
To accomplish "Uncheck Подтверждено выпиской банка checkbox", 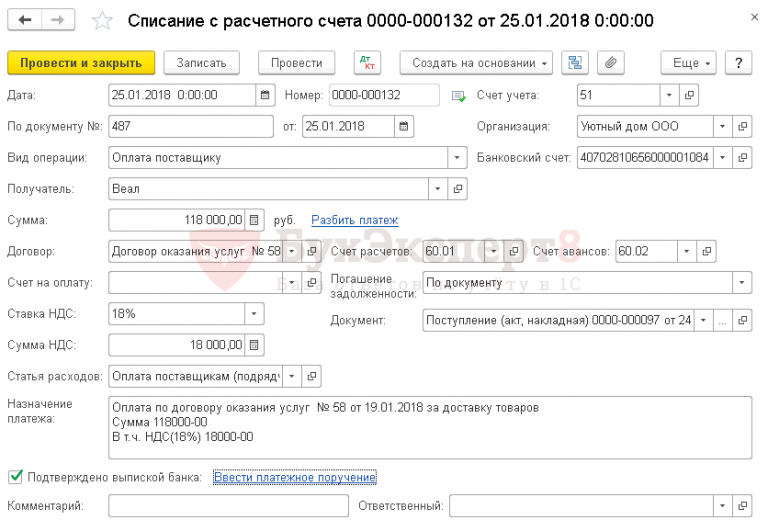I will click(x=16, y=476).
